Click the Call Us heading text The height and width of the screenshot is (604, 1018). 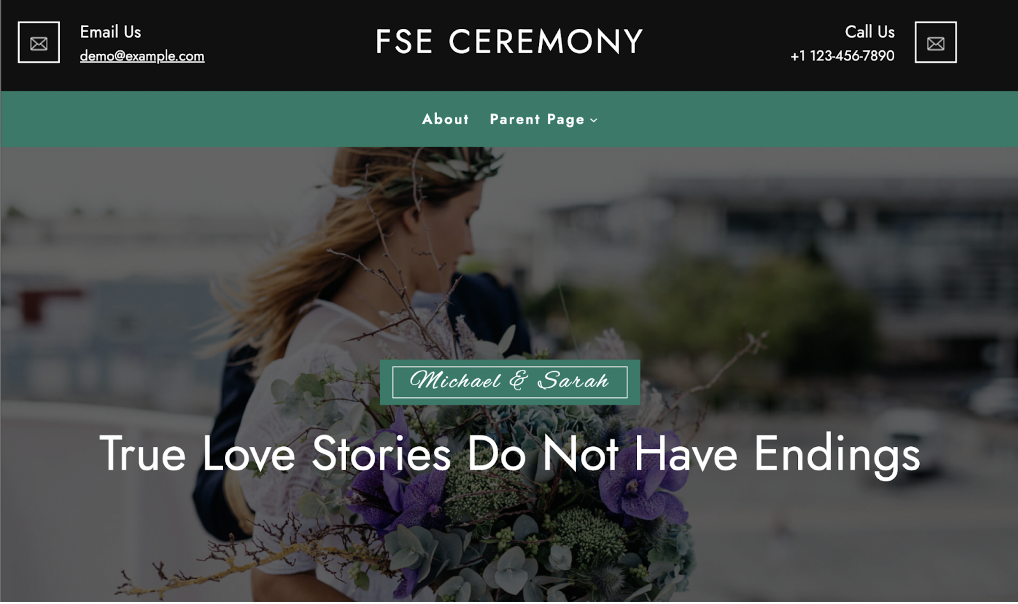(x=869, y=32)
